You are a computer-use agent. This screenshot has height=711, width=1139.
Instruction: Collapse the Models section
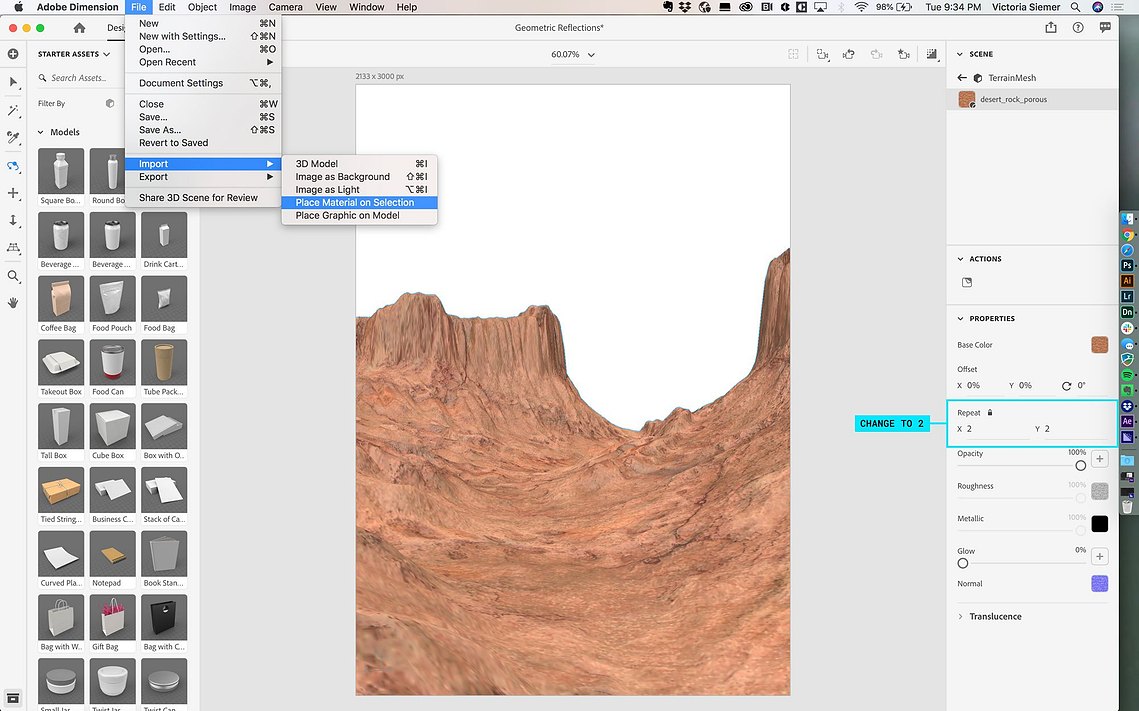(x=41, y=132)
